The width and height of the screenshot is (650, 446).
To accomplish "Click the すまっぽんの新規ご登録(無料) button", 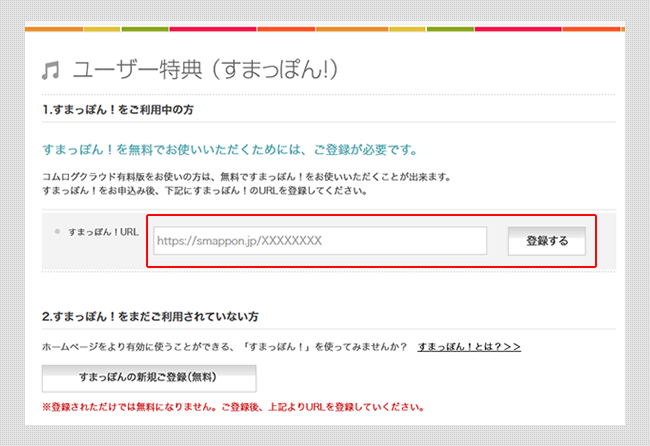I will [149, 378].
